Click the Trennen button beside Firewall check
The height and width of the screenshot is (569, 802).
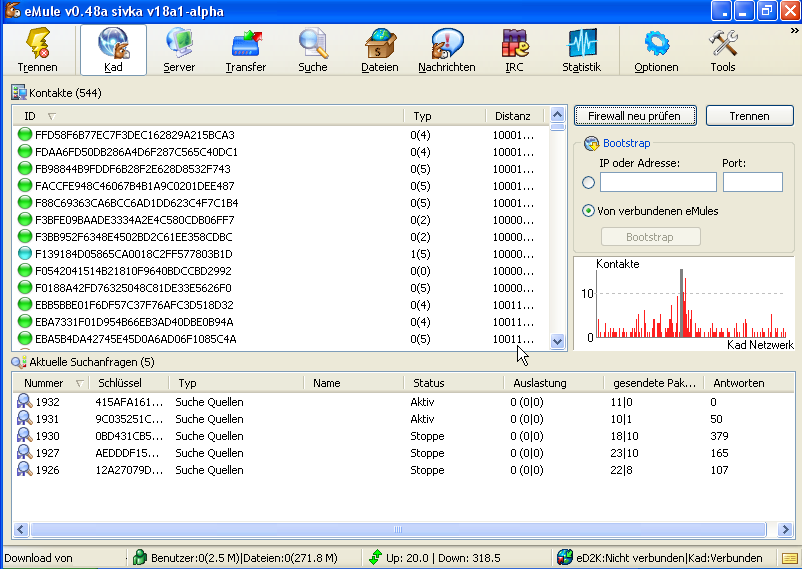coord(749,116)
